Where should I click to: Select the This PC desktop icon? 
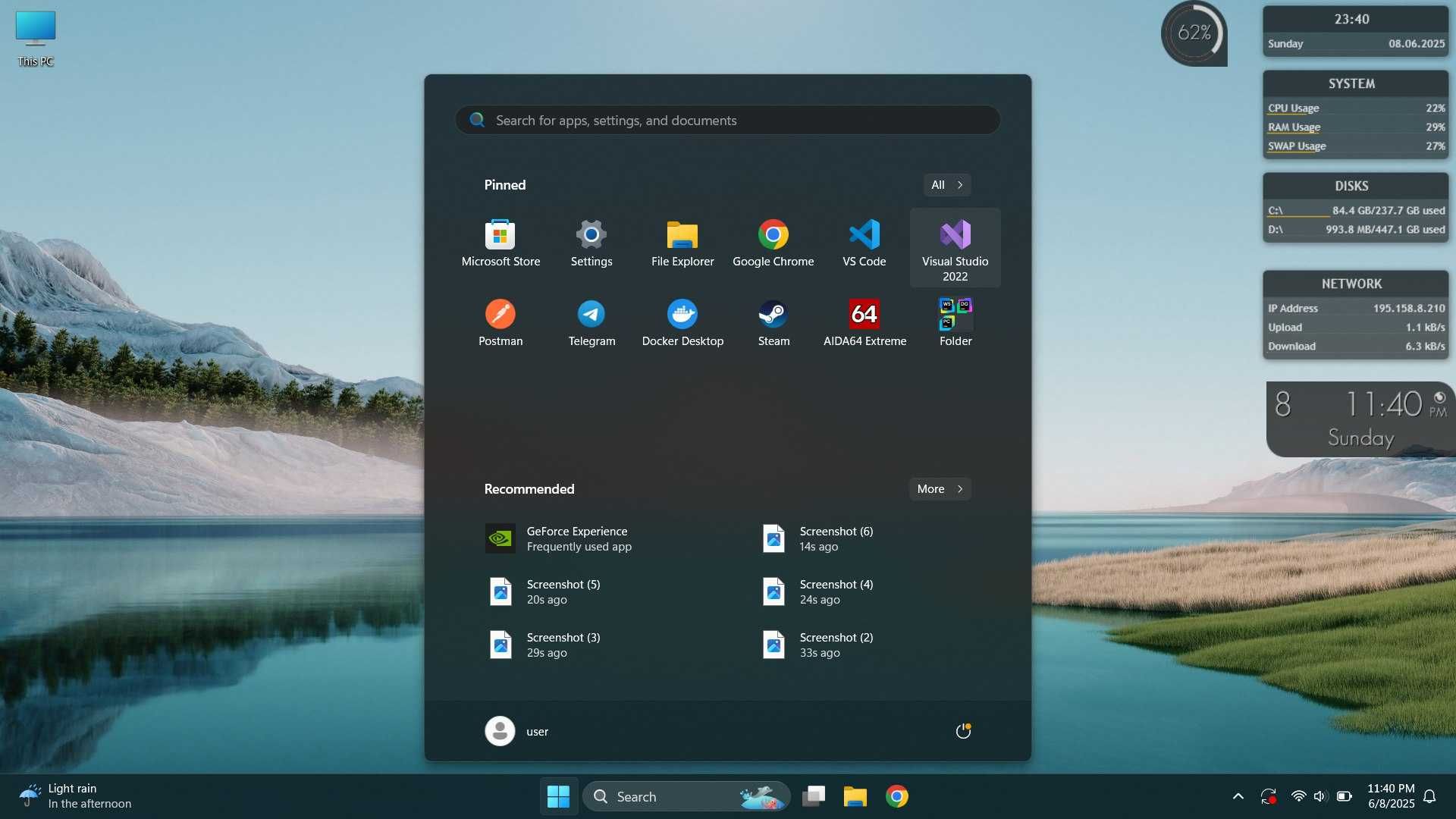[36, 39]
